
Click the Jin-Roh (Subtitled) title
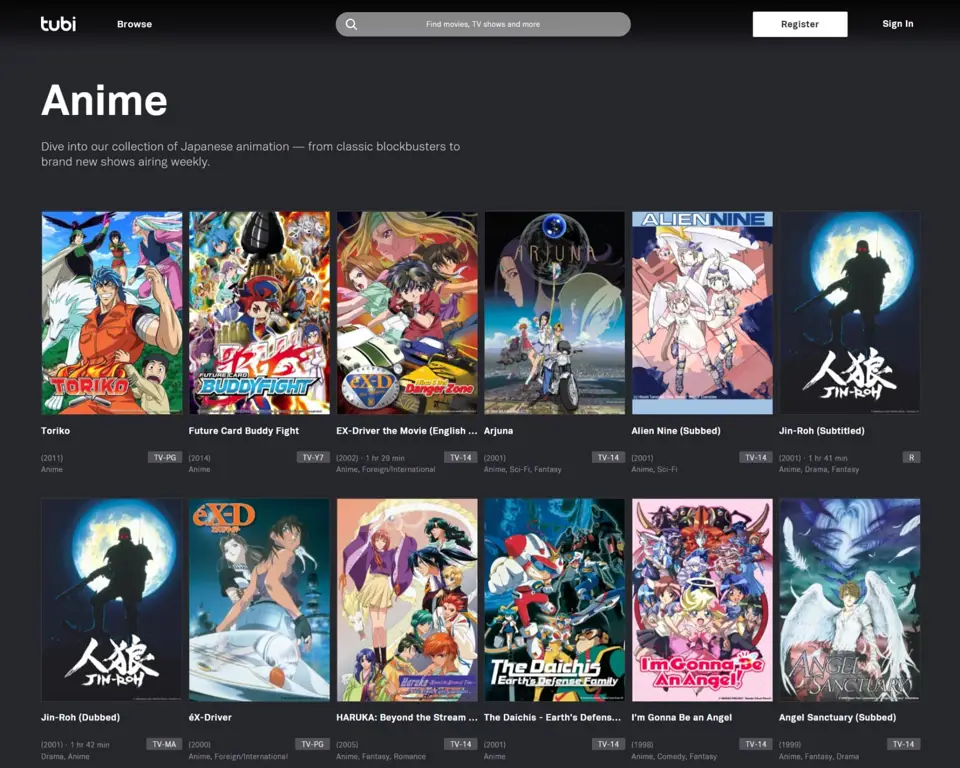[x=822, y=431]
